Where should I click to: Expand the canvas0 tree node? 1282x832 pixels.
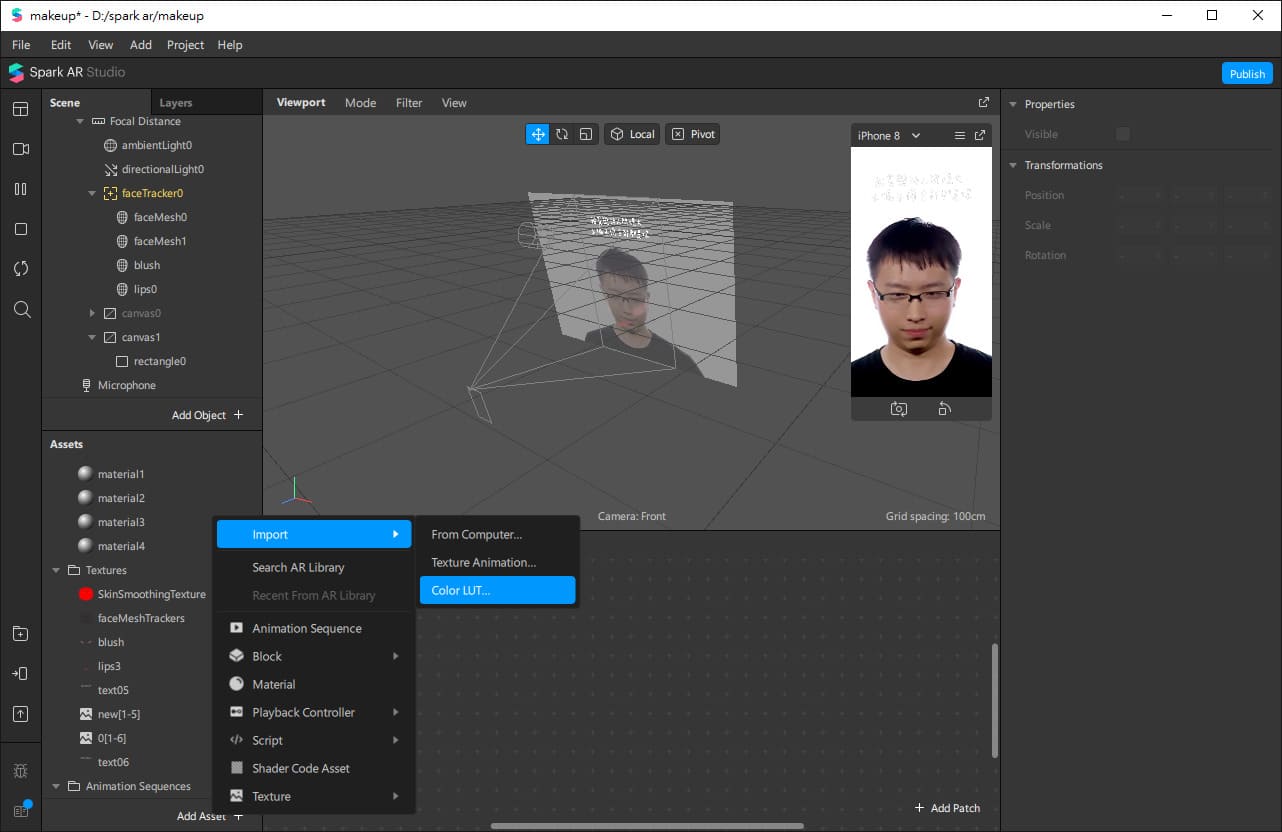(x=92, y=313)
